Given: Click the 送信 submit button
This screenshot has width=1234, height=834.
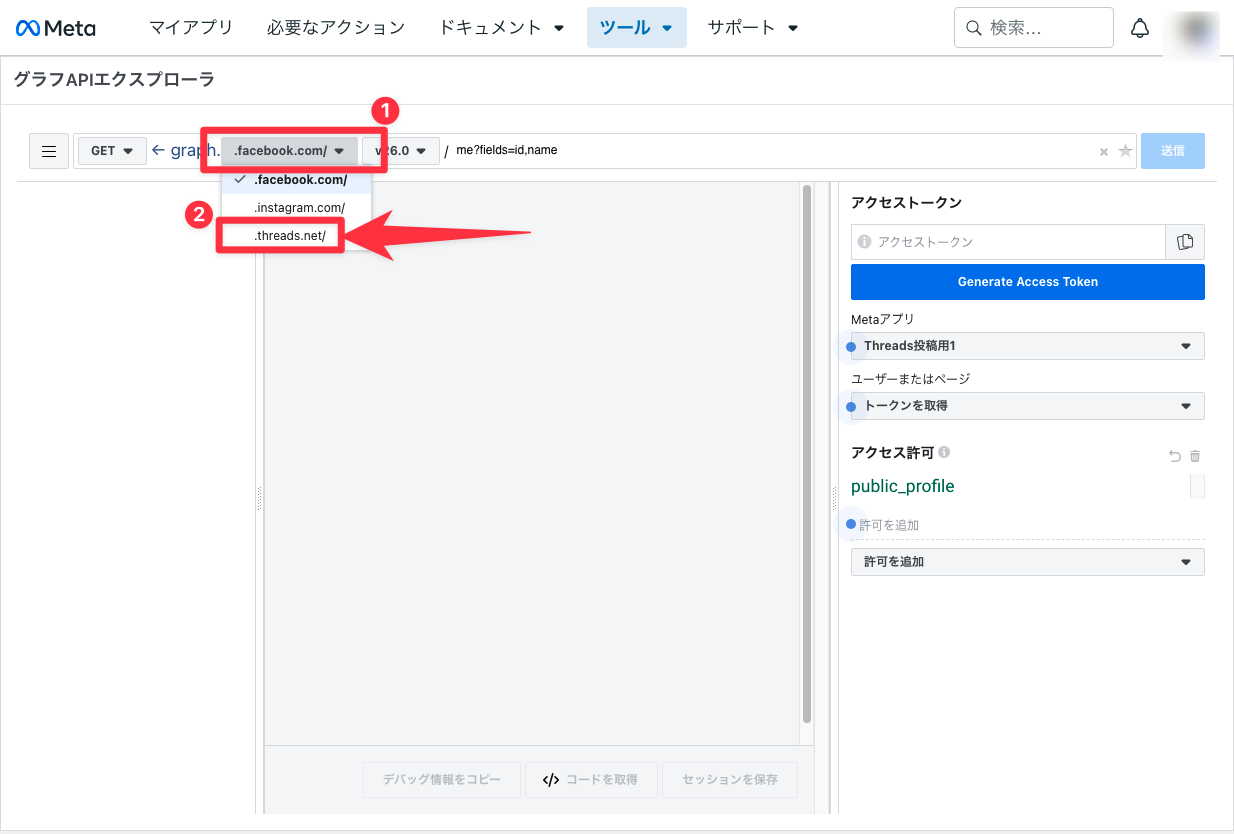Looking at the screenshot, I should 1173,151.
